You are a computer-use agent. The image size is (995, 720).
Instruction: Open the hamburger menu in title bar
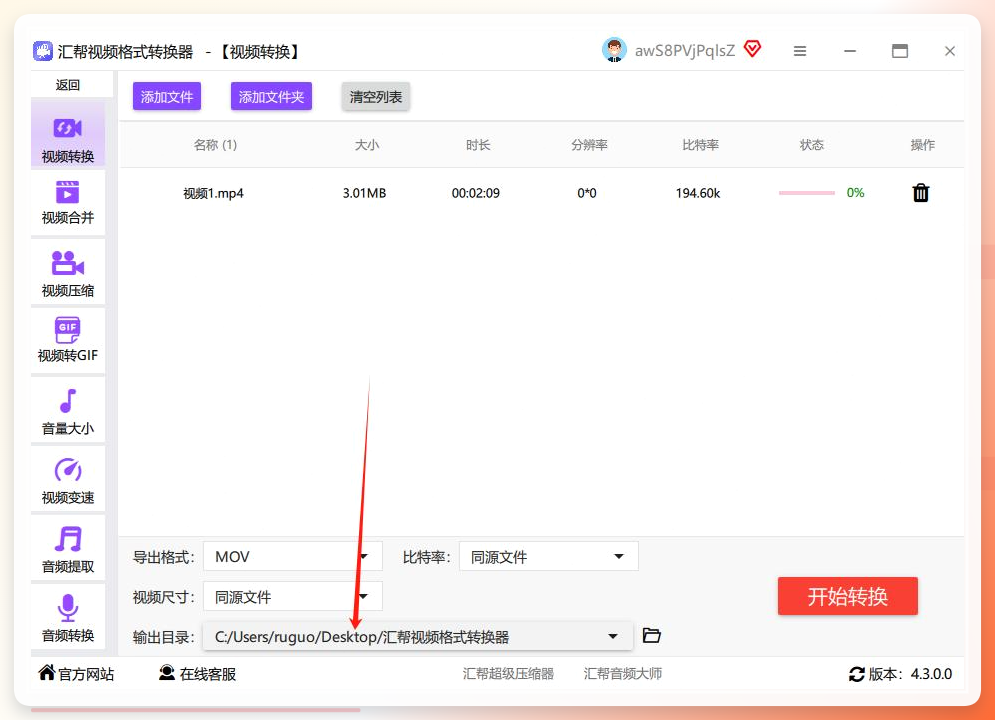pos(800,51)
